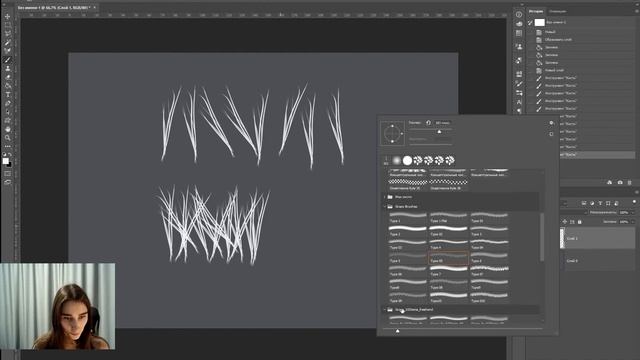Image resolution: width=640 pixels, height=360 pixels.
Task: Change the screen mode at toolbar bottom
Action: coord(7,182)
